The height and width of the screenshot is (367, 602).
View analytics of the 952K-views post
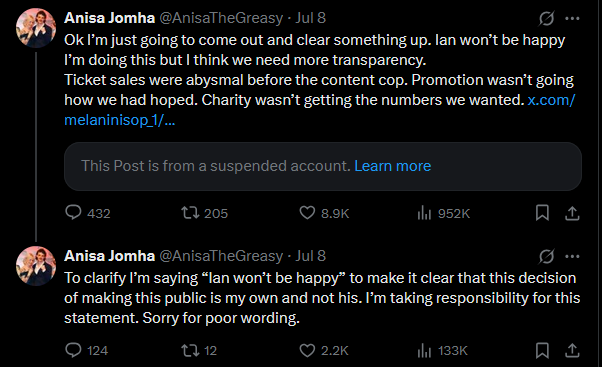click(x=443, y=213)
